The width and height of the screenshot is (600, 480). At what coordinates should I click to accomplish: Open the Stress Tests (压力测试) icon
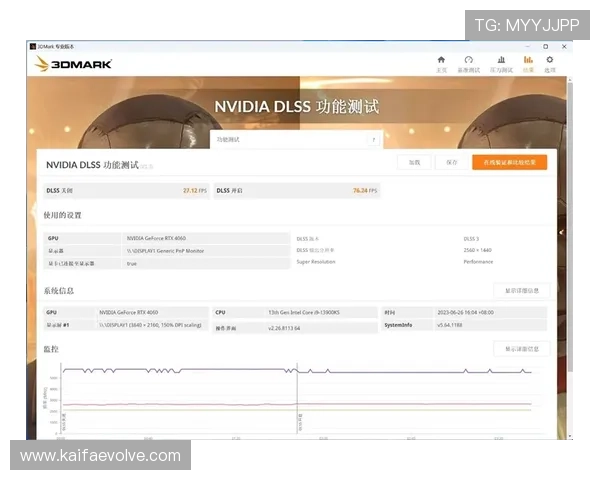501,60
